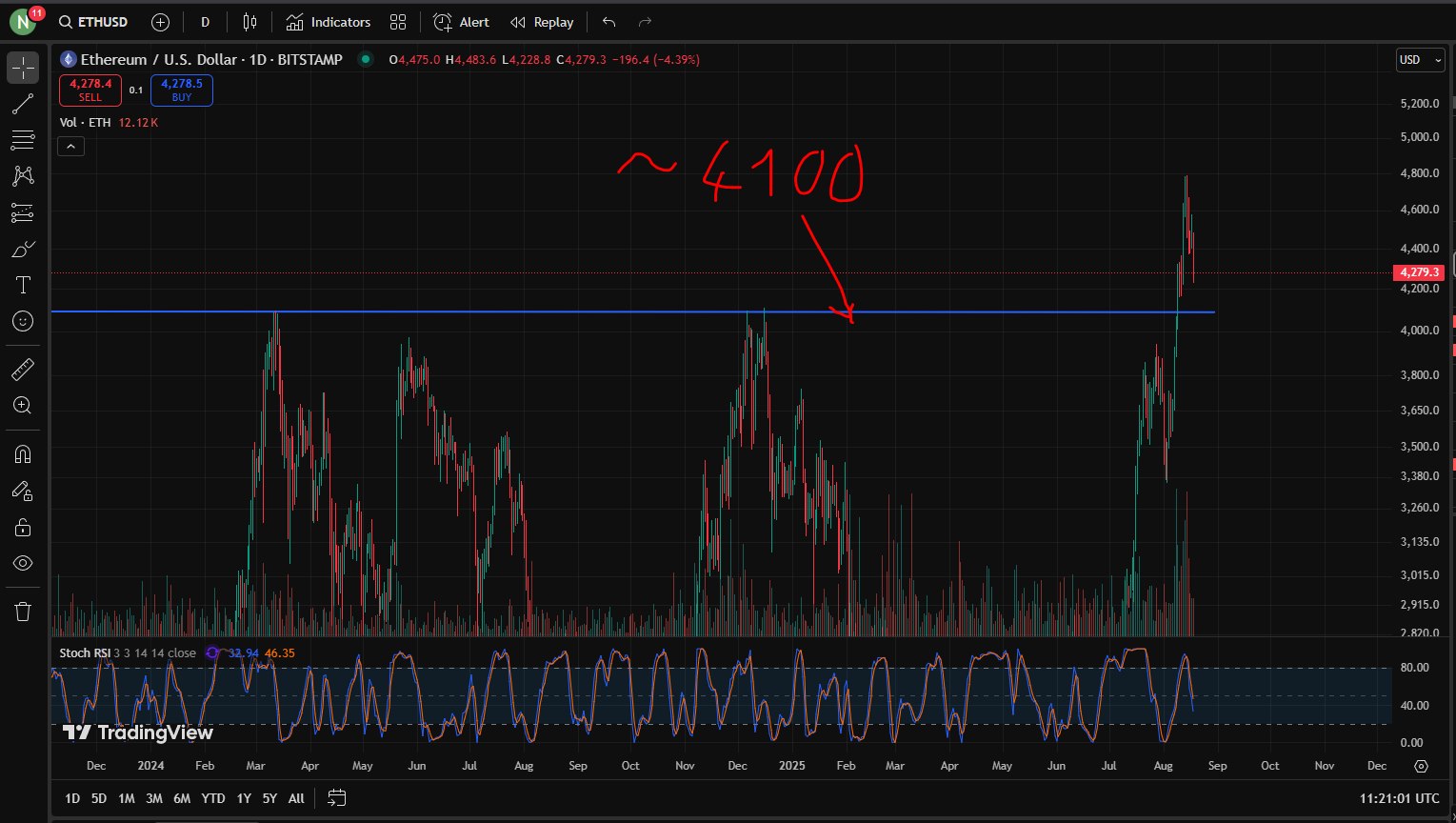The width and height of the screenshot is (1456, 823).
Task: Remove drawings with the trash icon
Action: pyautogui.click(x=23, y=611)
